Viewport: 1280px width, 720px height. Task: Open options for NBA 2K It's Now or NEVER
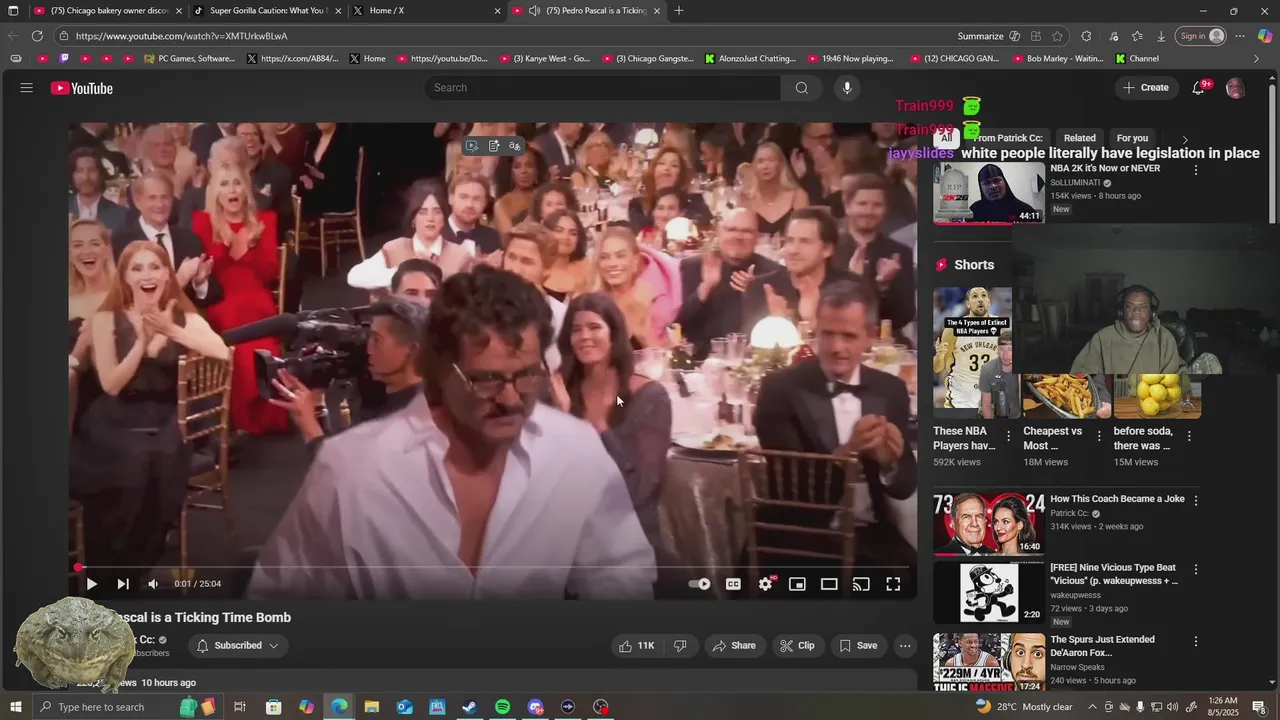(x=1196, y=170)
